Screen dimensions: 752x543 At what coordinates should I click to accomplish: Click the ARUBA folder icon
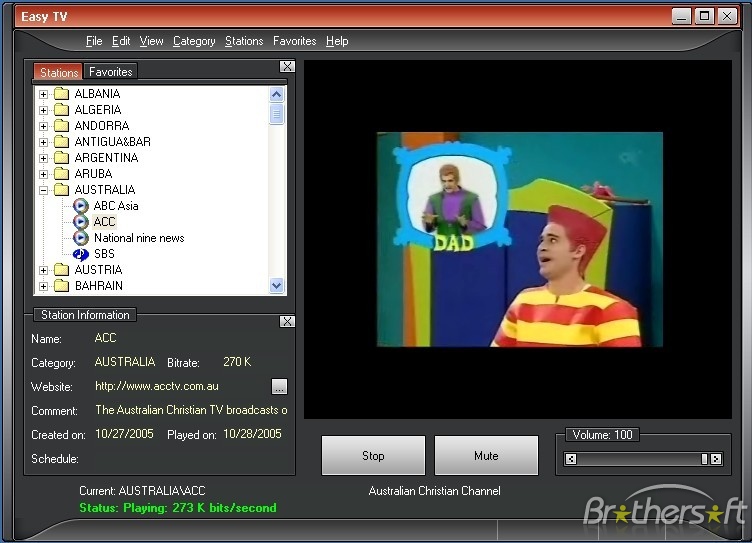tap(61, 174)
